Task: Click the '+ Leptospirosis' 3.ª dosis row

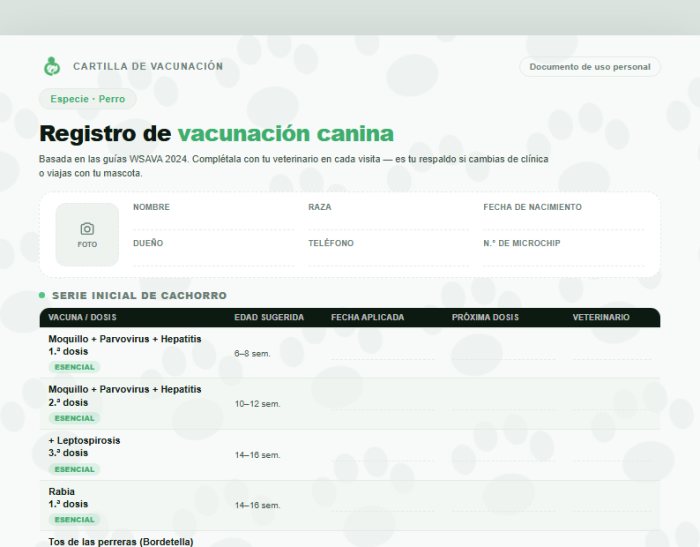Action: (x=350, y=455)
